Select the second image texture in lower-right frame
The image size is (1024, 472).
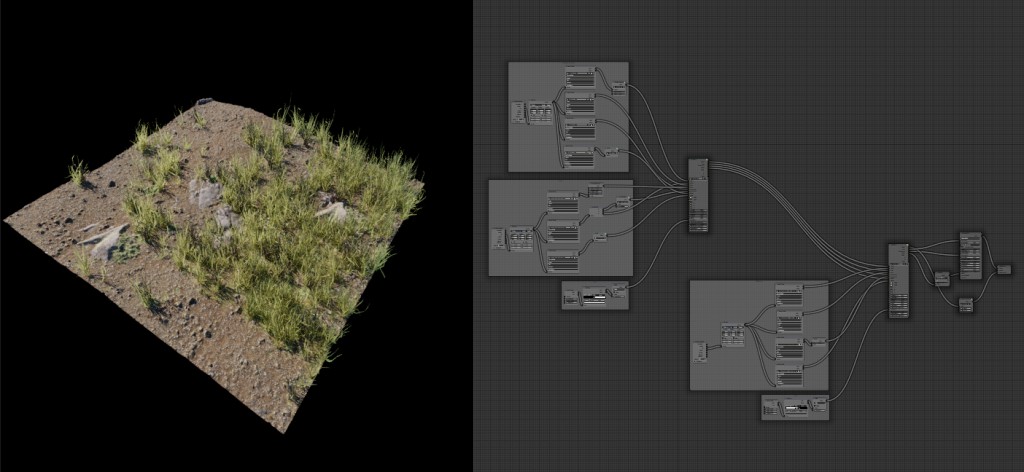790,322
